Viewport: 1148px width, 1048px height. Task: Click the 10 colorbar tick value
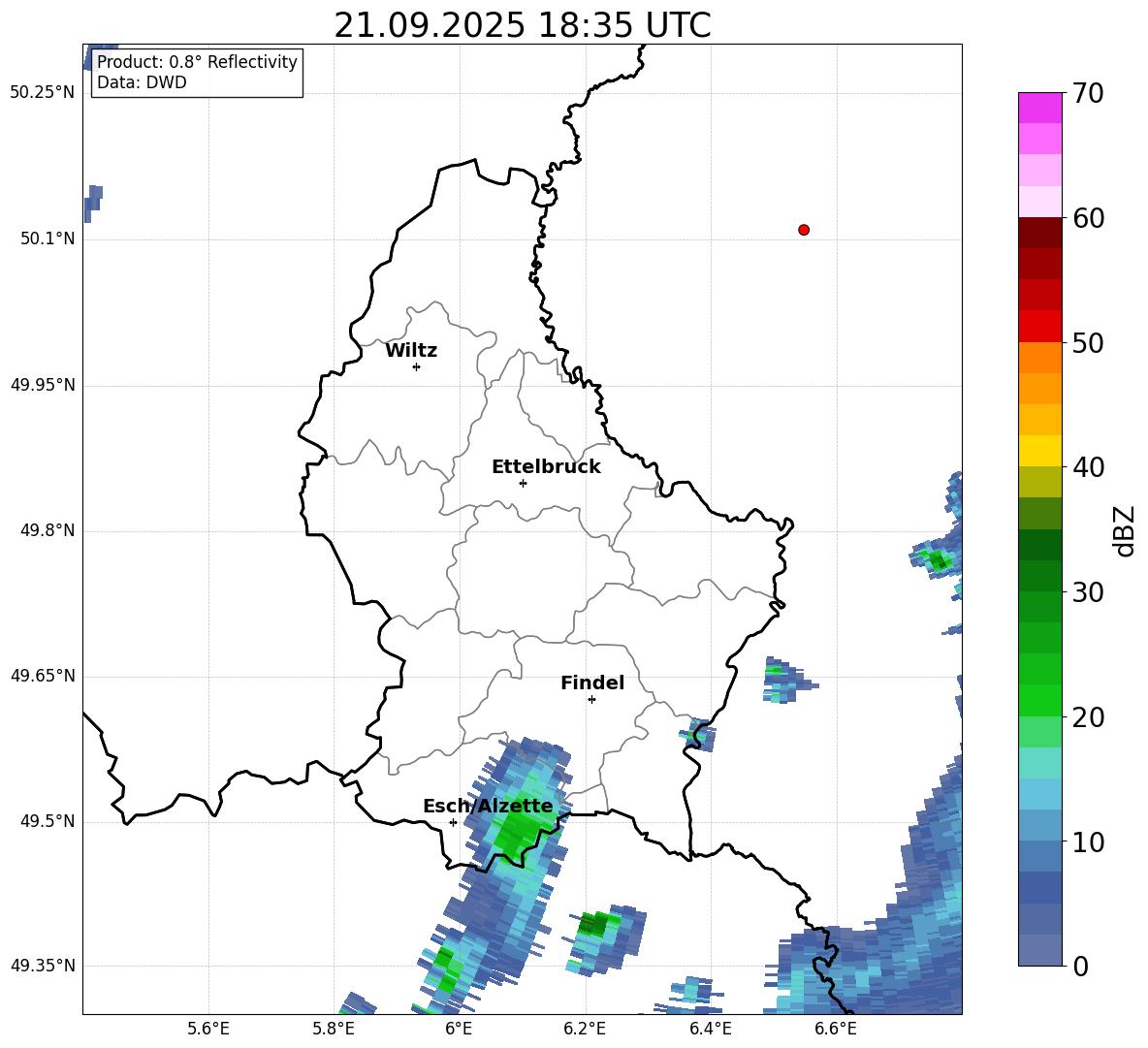click(x=1088, y=842)
